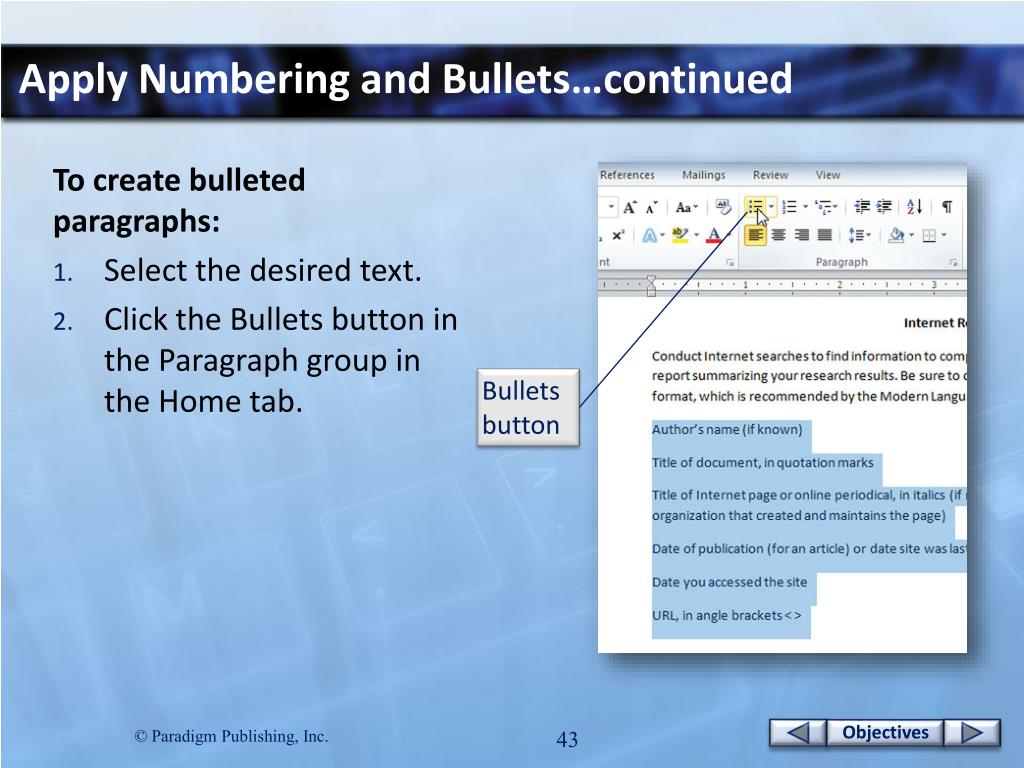The height and width of the screenshot is (768, 1024).
Task: Click the 'Paragraph' group label
Action: (841, 263)
